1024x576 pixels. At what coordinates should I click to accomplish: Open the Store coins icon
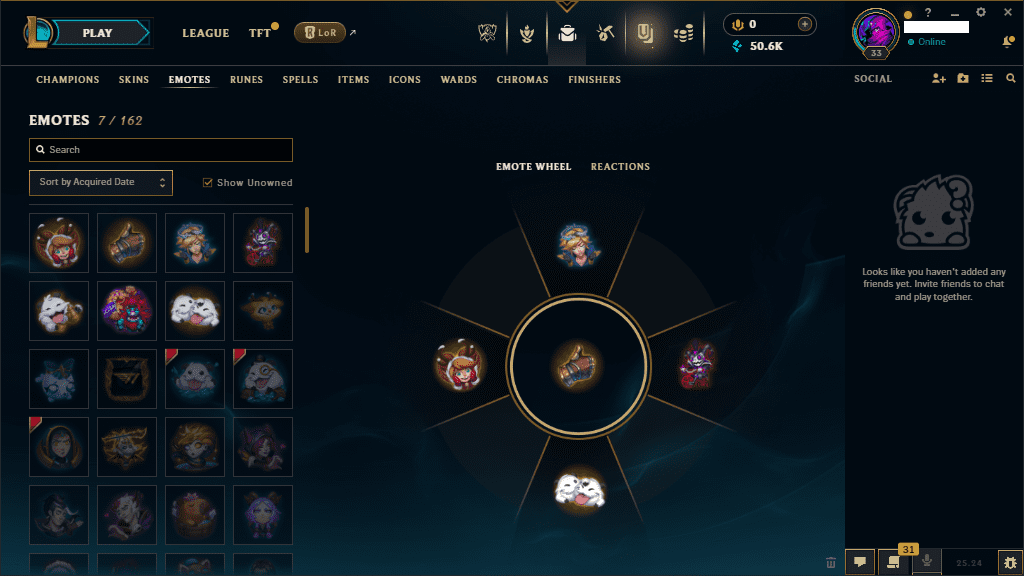[x=683, y=33]
